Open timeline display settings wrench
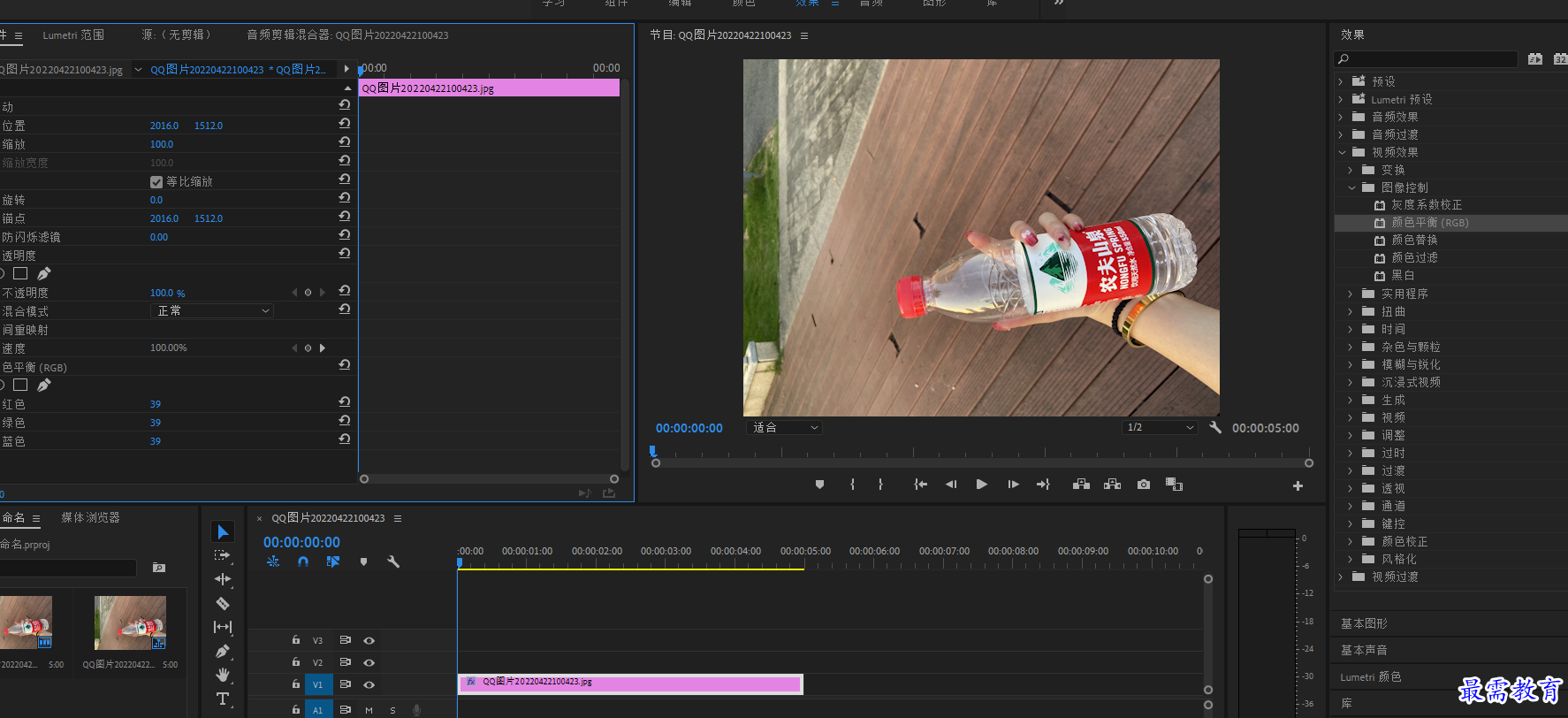Screen dimensions: 1568x718 [393, 561]
